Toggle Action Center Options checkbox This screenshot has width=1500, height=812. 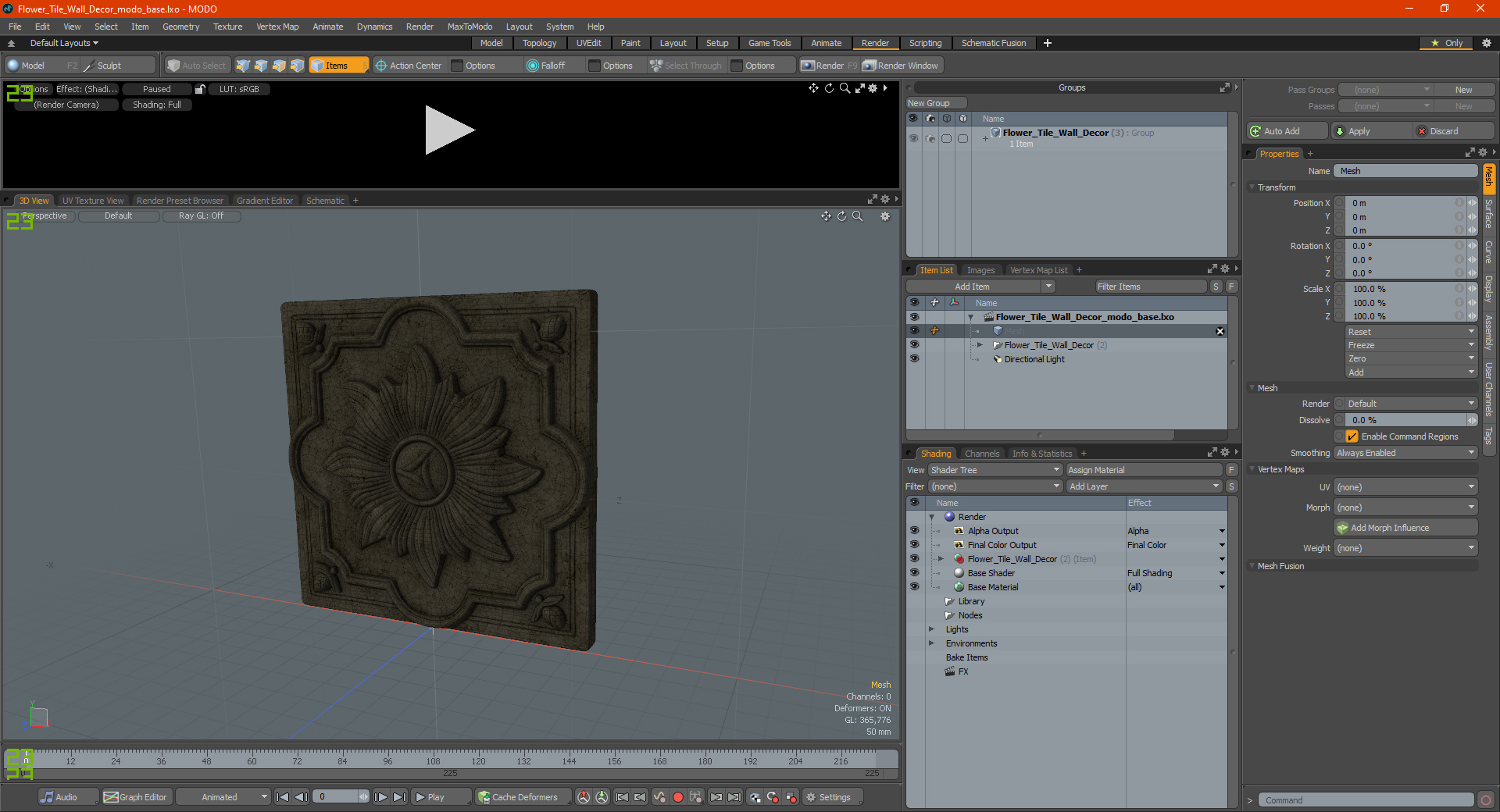pyautogui.click(x=458, y=66)
